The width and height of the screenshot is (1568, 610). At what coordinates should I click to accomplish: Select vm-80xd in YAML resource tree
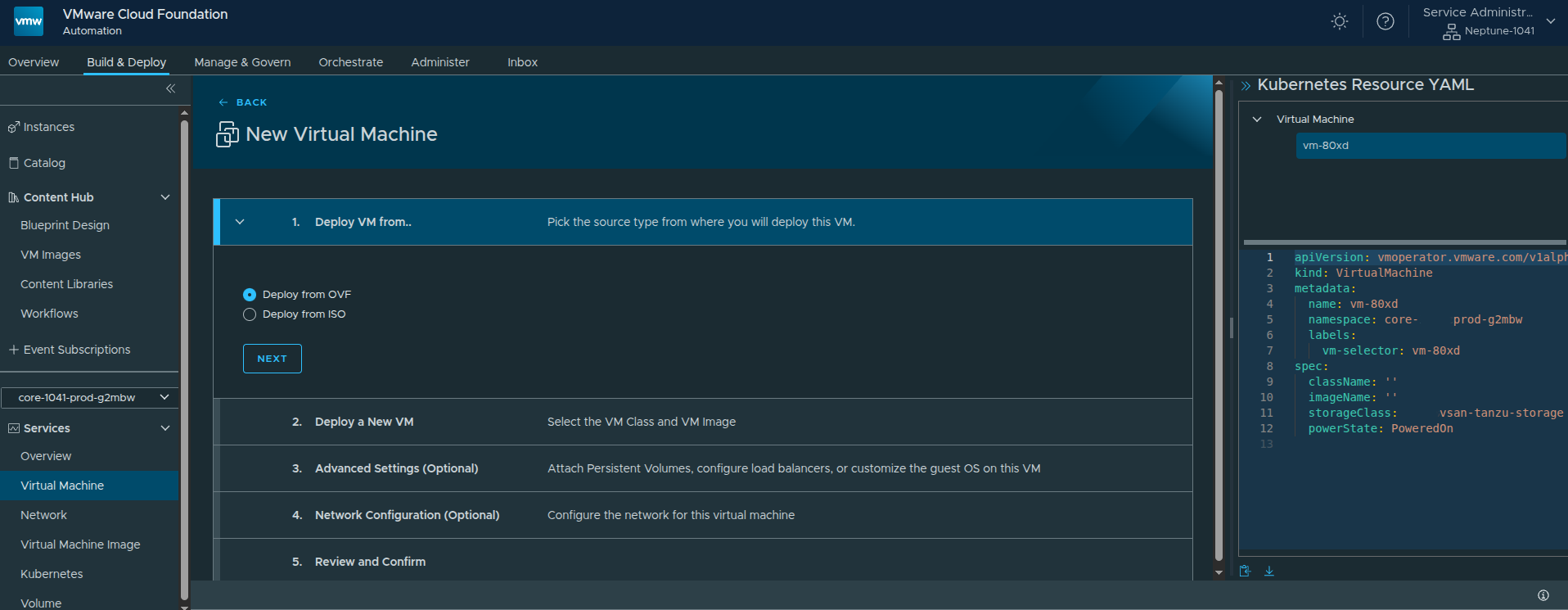coord(1431,146)
